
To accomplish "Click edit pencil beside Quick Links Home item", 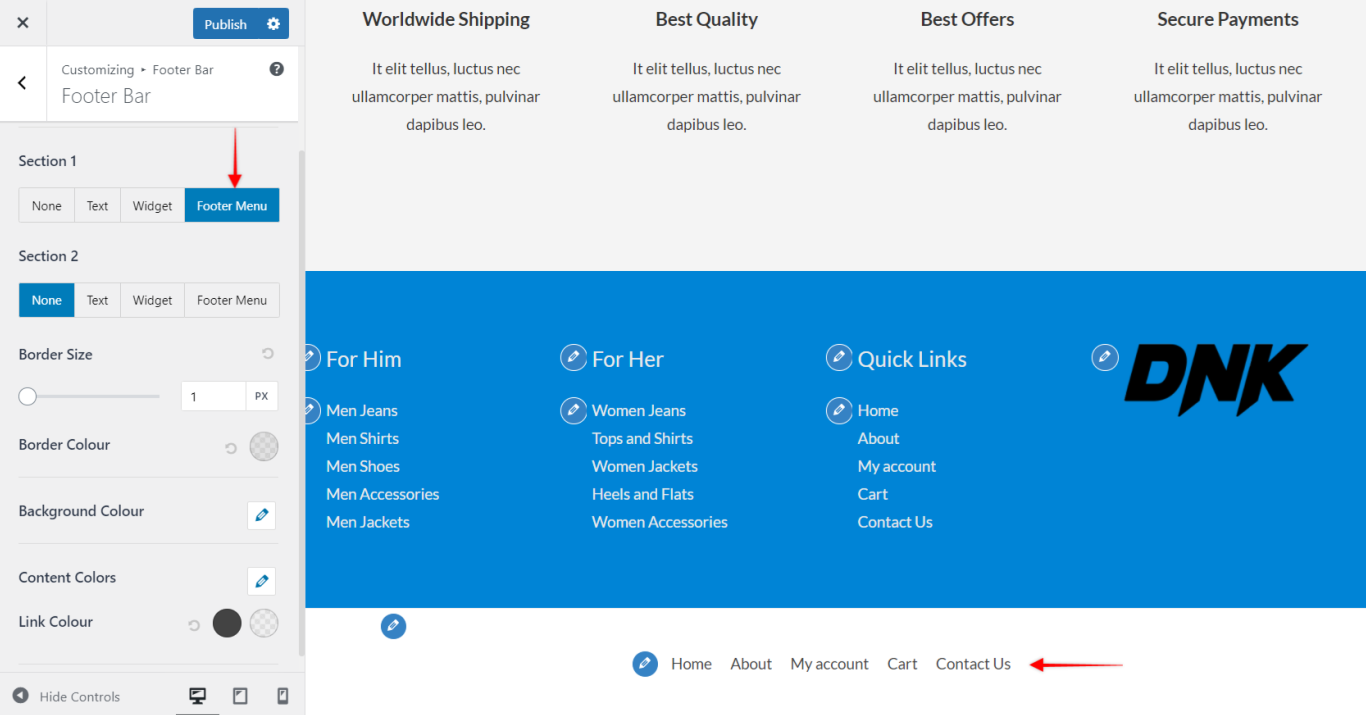I will tap(839, 410).
